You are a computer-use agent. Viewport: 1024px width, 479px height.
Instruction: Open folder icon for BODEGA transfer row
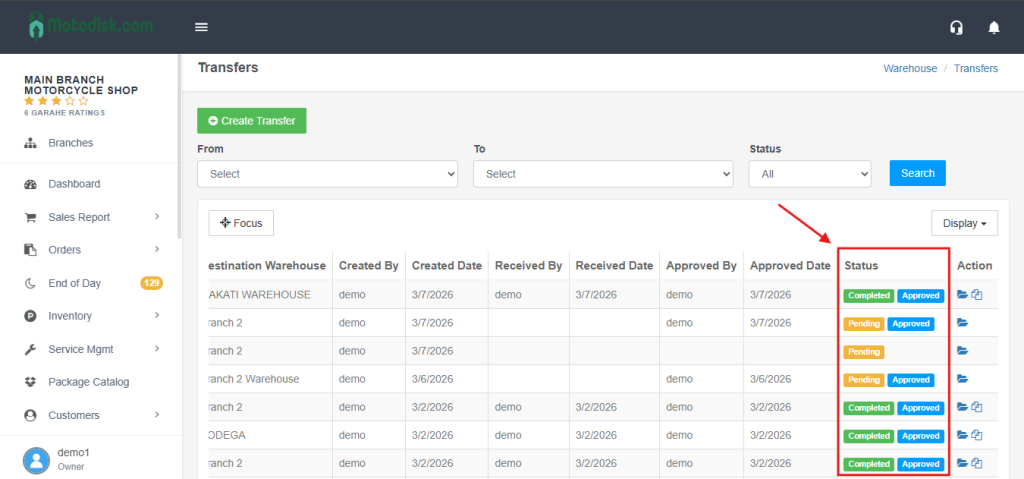[962, 435]
